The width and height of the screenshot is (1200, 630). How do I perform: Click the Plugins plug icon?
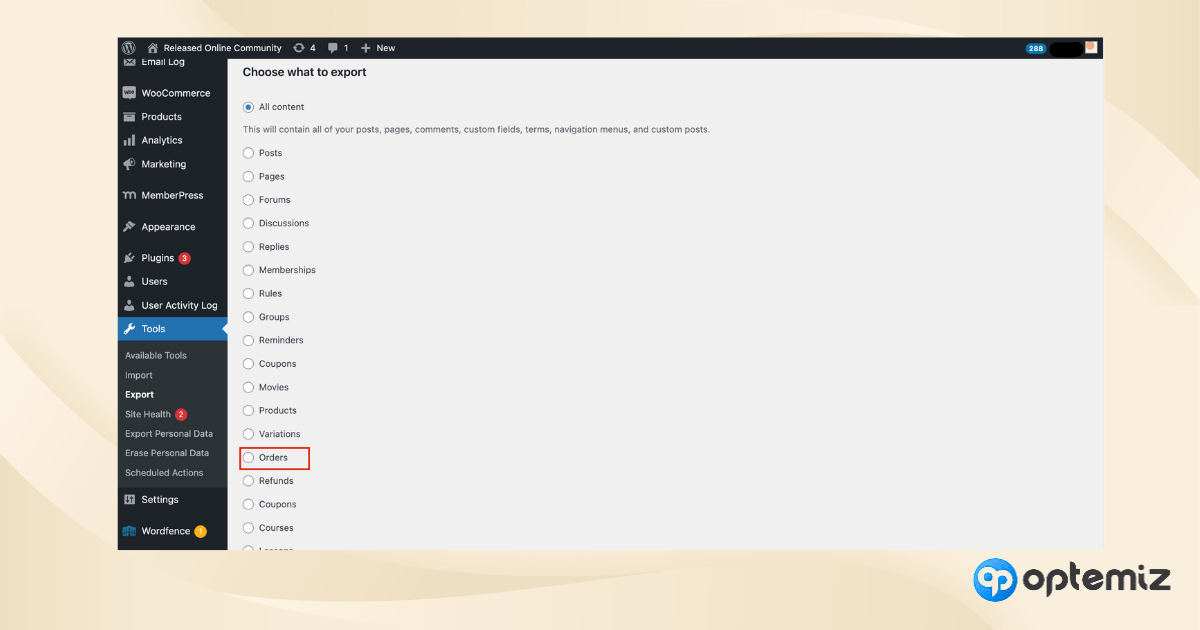(x=129, y=258)
